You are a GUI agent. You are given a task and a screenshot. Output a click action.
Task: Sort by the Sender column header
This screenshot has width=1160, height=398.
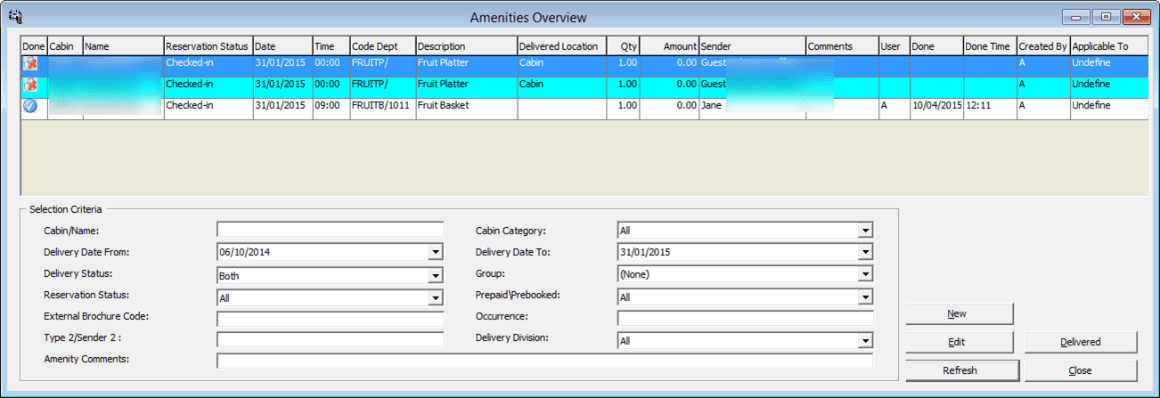click(752, 46)
